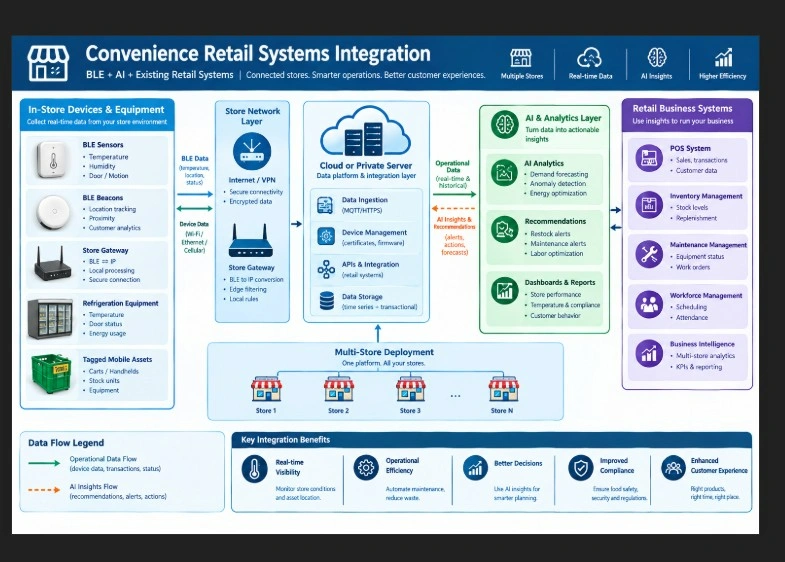Click the "Convenience Retail Systems Integration" title

click(258, 54)
